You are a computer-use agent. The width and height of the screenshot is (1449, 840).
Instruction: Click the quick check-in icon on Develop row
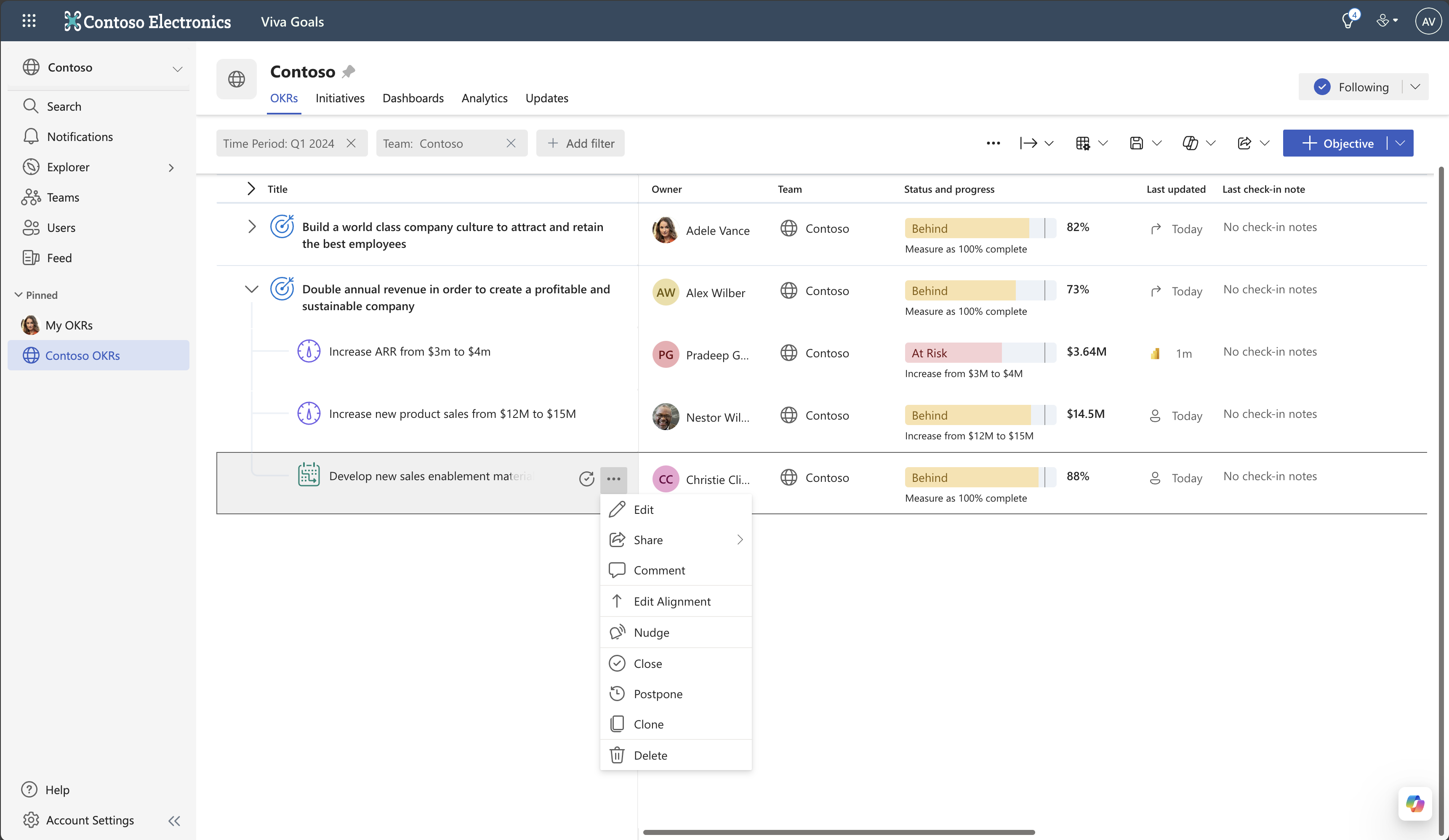586,478
